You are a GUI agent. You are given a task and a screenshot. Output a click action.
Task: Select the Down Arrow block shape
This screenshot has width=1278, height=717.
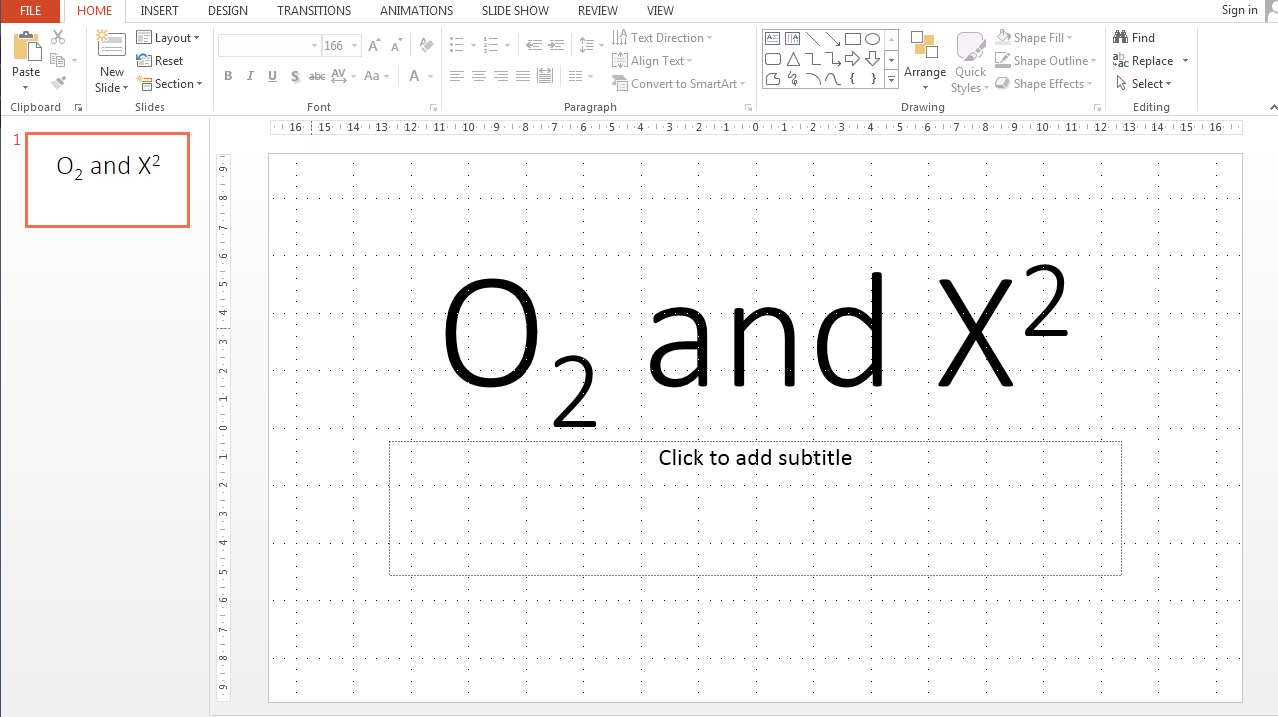coord(873,59)
